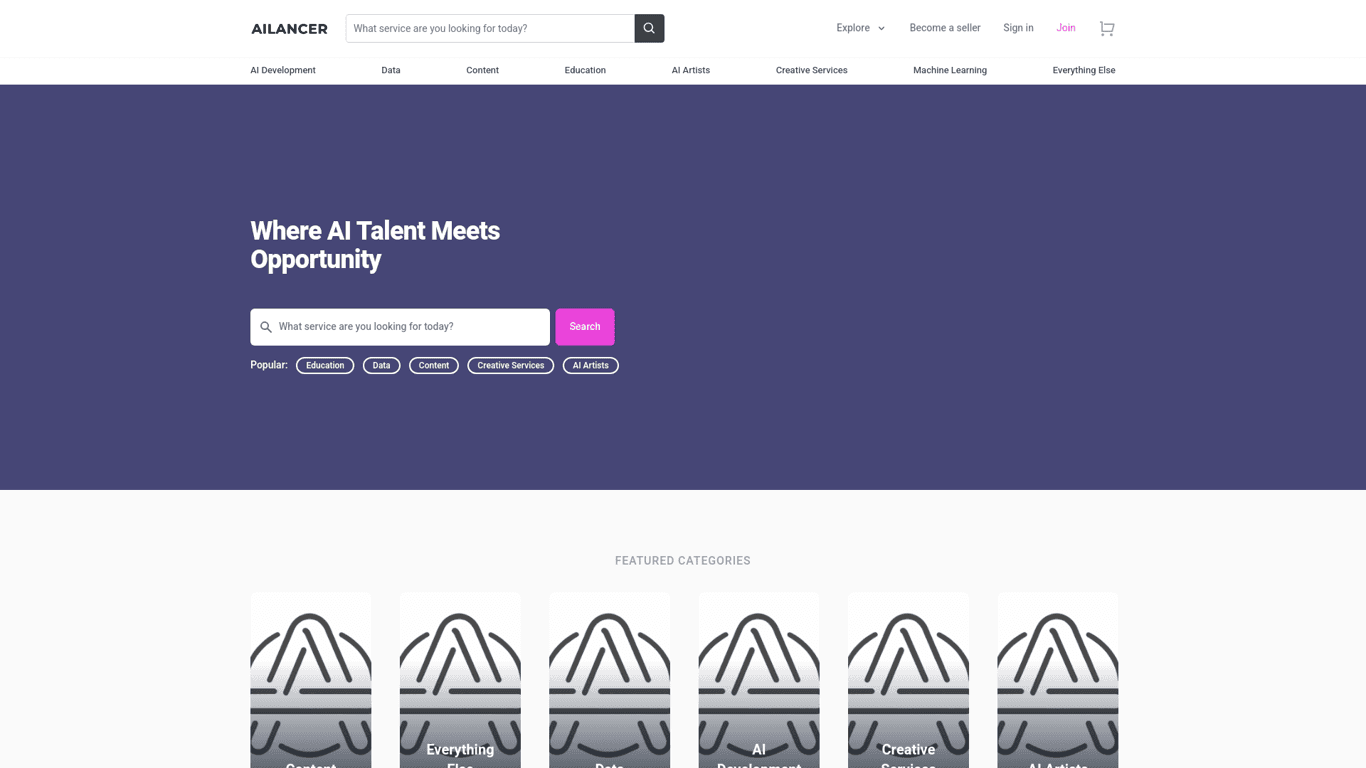Click Sign in link
Image resolution: width=1366 pixels, height=768 pixels.
coord(1018,28)
